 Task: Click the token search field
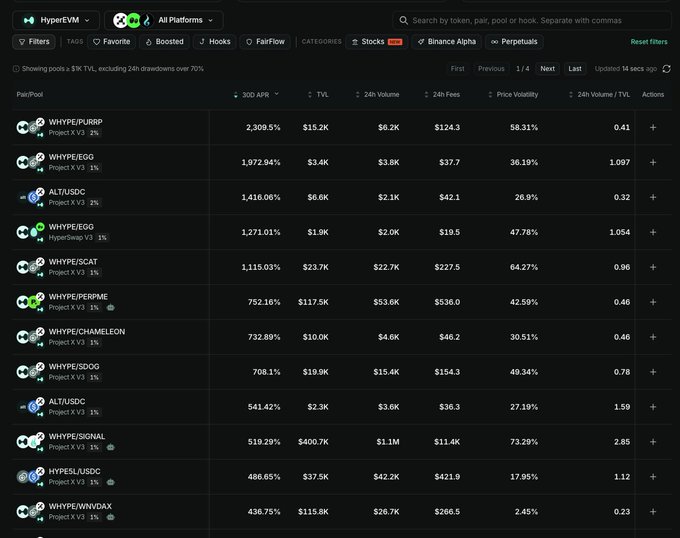(x=532, y=20)
